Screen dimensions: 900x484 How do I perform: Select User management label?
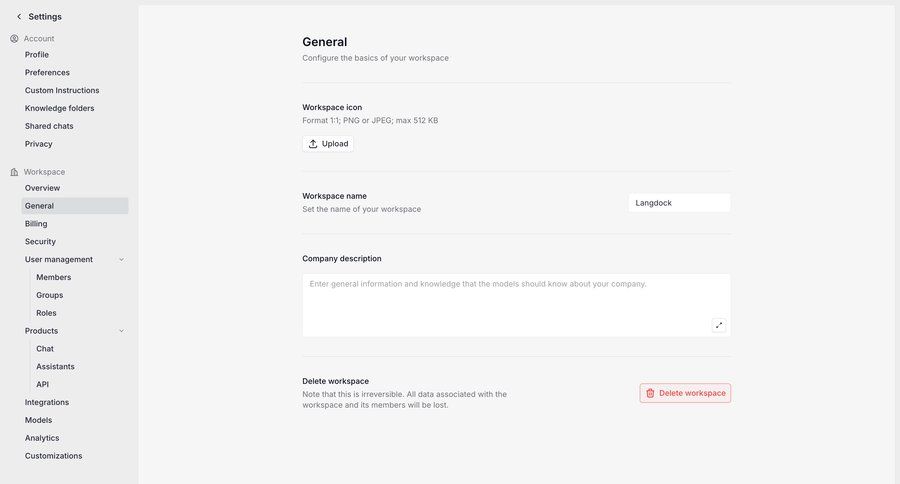pos(59,260)
